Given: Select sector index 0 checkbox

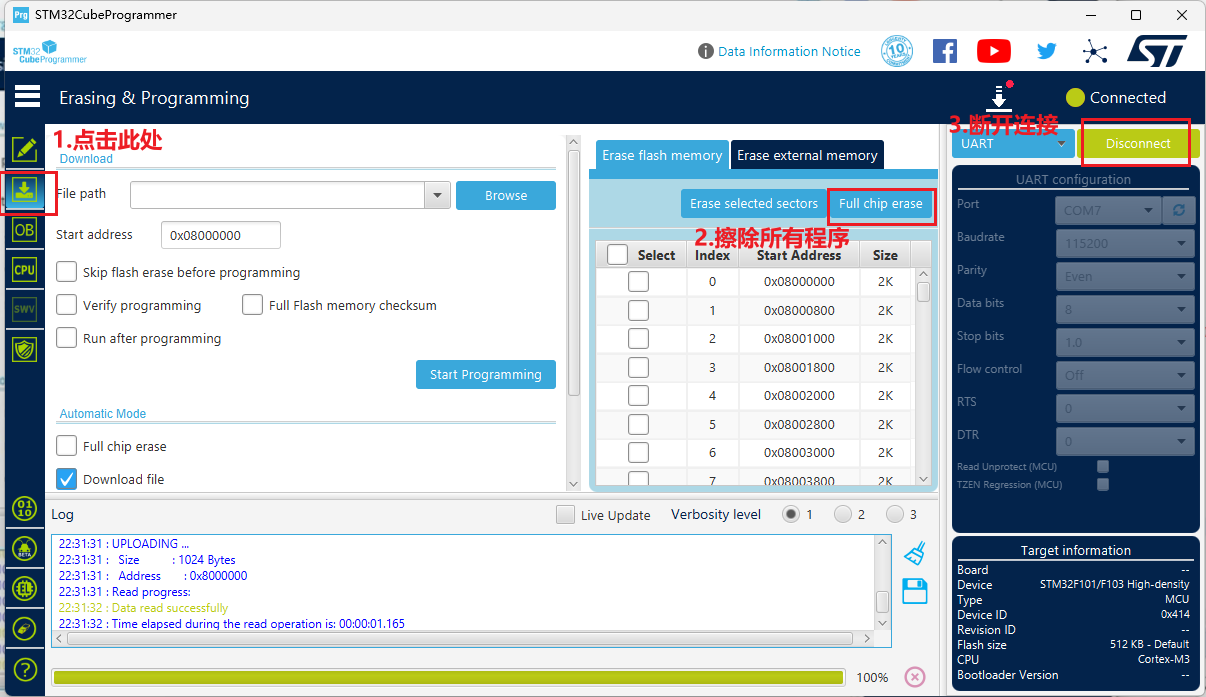Looking at the screenshot, I should point(638,282).
